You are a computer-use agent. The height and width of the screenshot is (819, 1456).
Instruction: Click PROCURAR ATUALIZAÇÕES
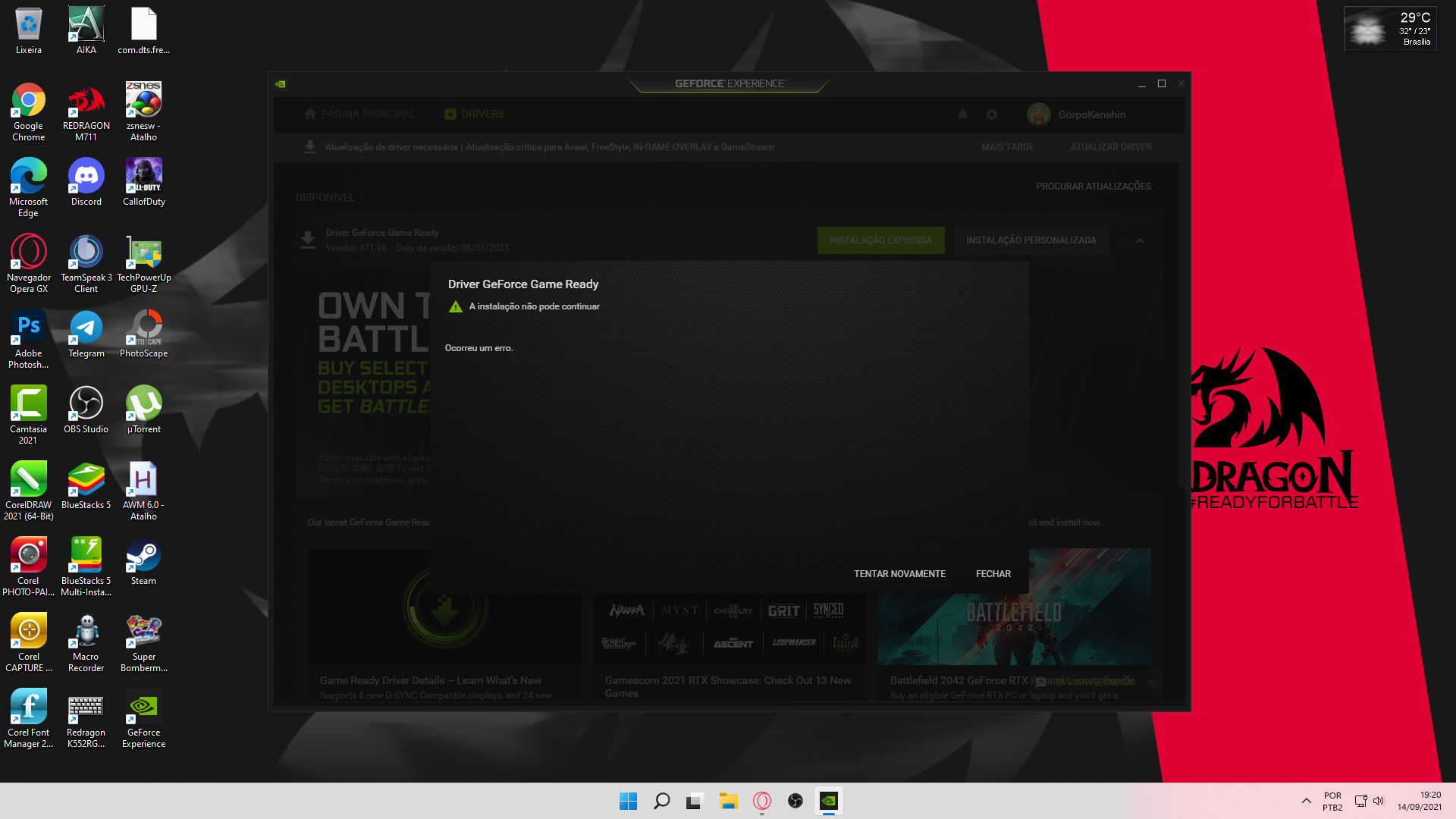(1094, 187)
